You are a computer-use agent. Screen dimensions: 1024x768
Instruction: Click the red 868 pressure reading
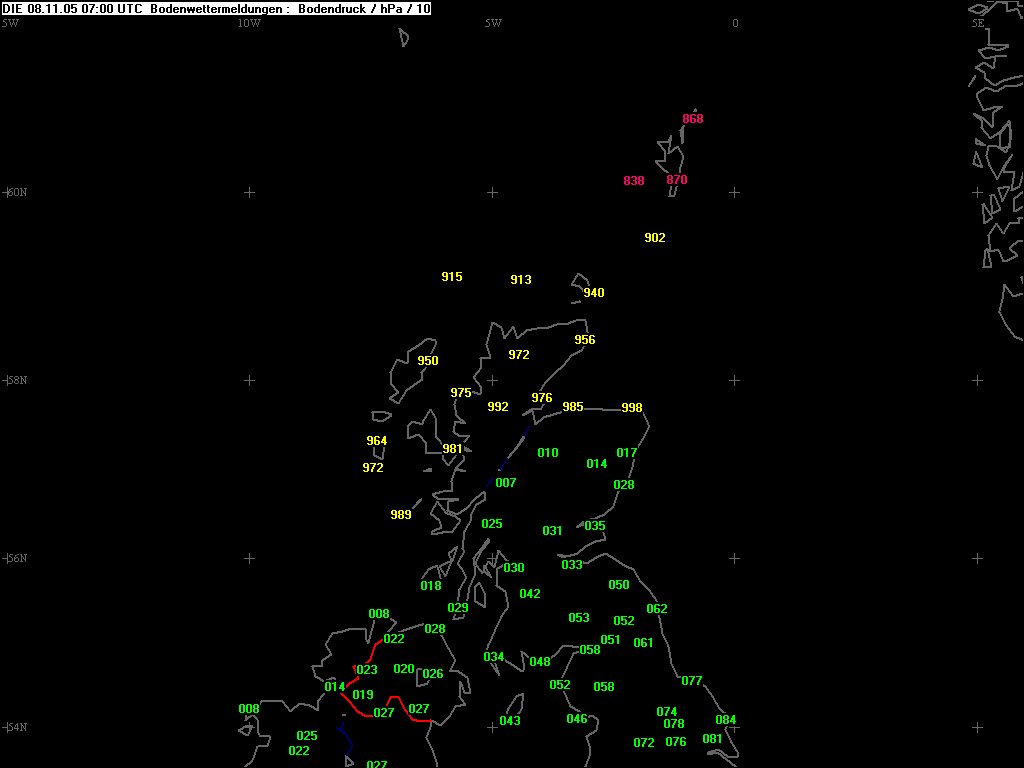pyautogui.click(x=693, y=119)
